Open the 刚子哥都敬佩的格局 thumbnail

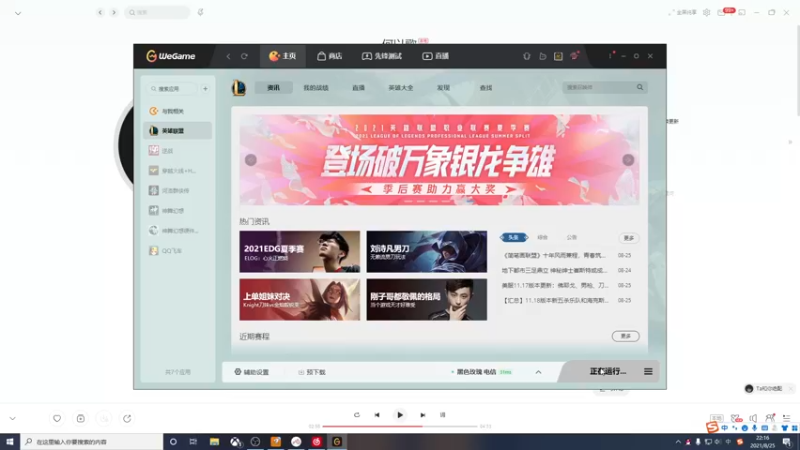coord(427,299)
